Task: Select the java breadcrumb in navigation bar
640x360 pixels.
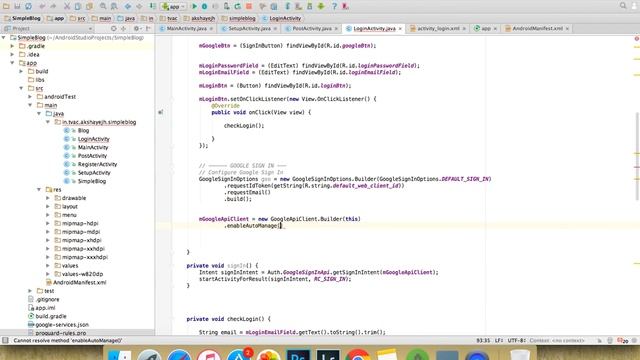Action: [126, 18]
